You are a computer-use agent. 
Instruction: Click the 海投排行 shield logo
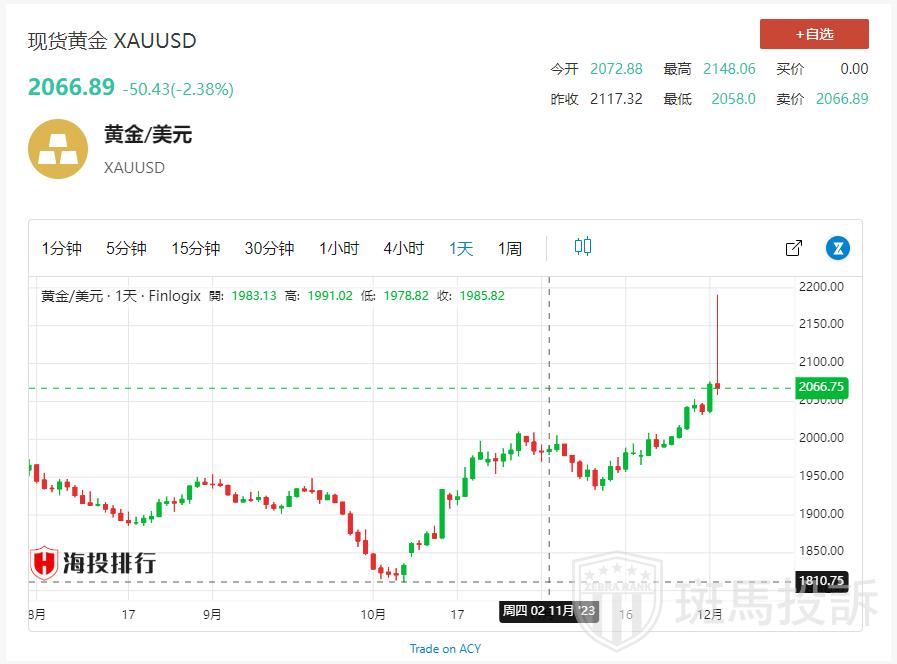(45, 563)
